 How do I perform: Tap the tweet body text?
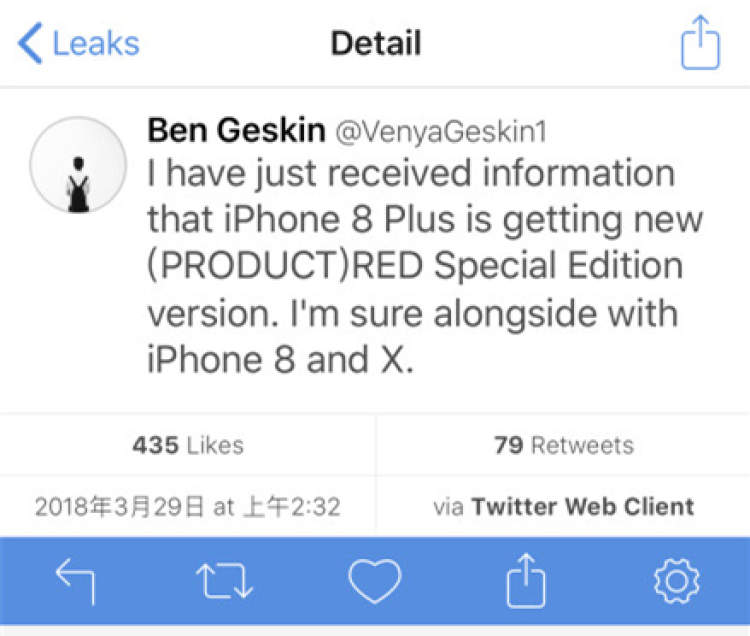(x=425, y=266)
